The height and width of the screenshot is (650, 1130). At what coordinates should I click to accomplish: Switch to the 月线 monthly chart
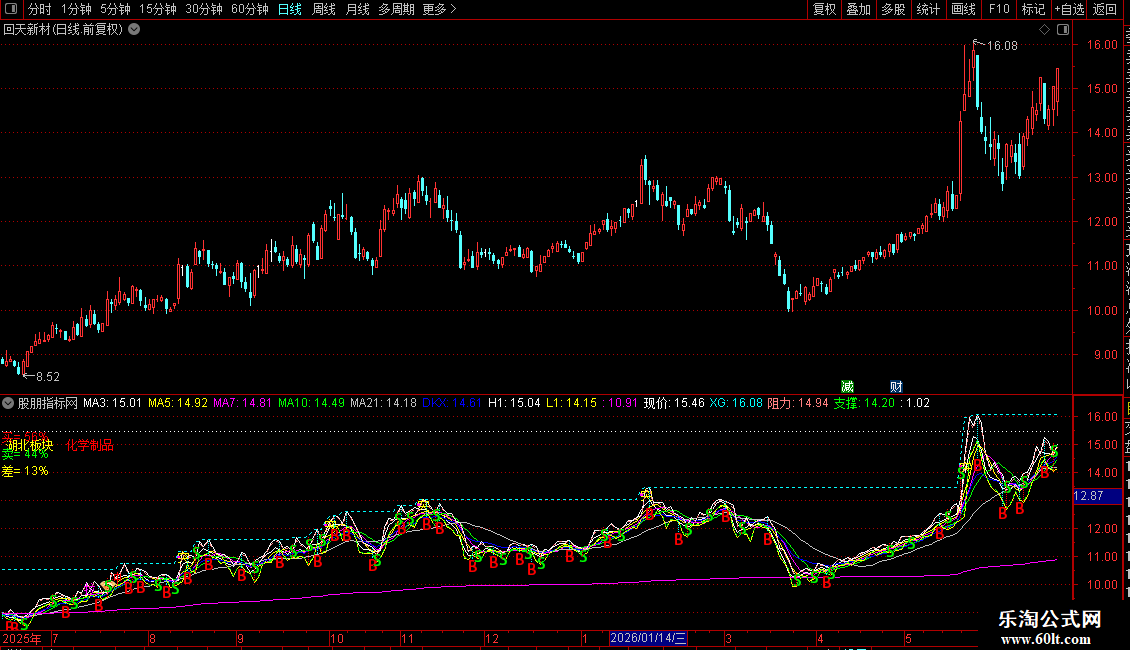(357, 9)
